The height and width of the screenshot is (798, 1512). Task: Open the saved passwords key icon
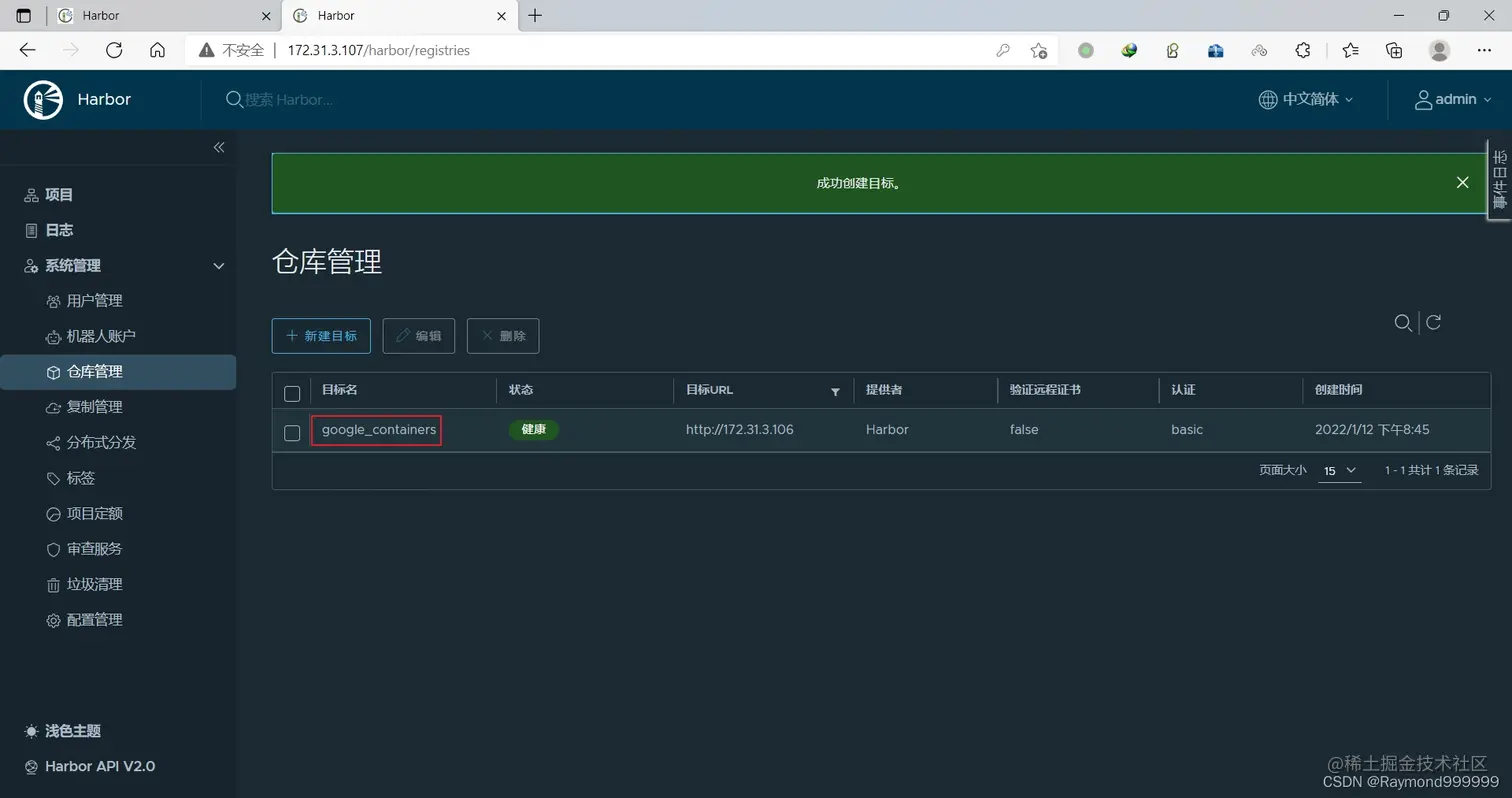1003,50
